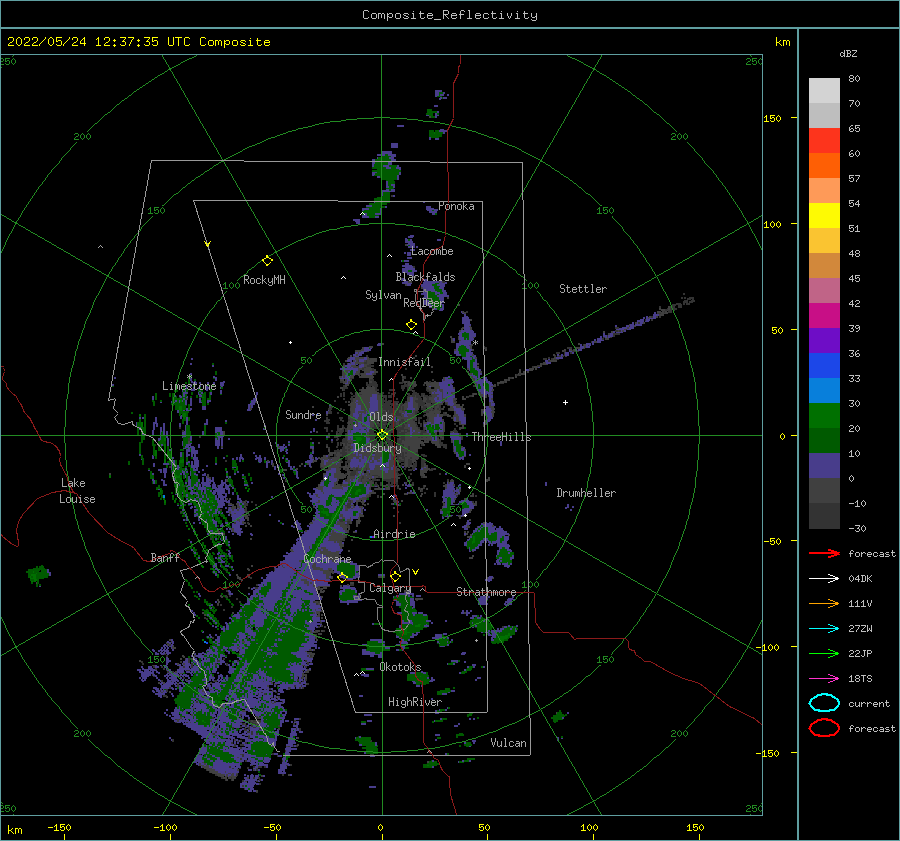Click the Vulcan city label
This screenshot has height=841, width=900.
[x=508, y=743]
